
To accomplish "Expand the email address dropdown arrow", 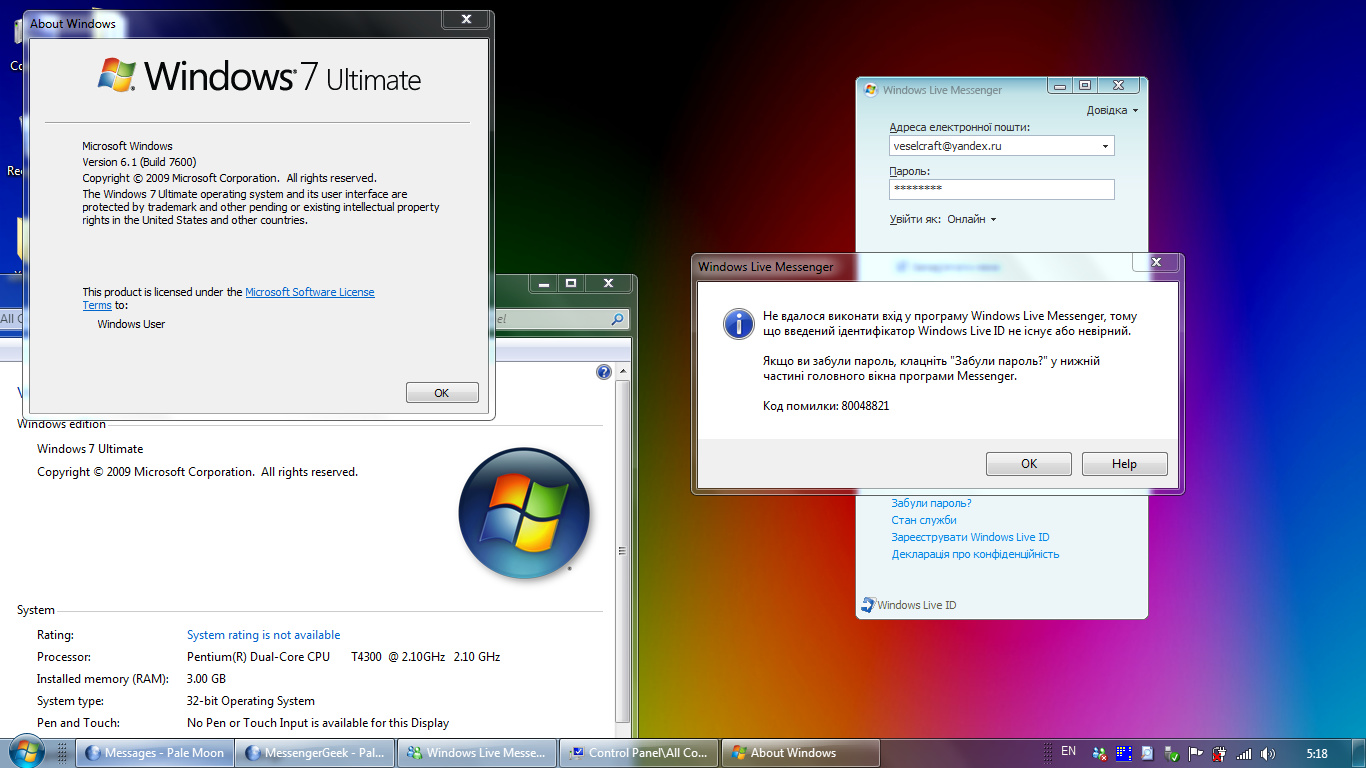I will tap(1105, 146).
